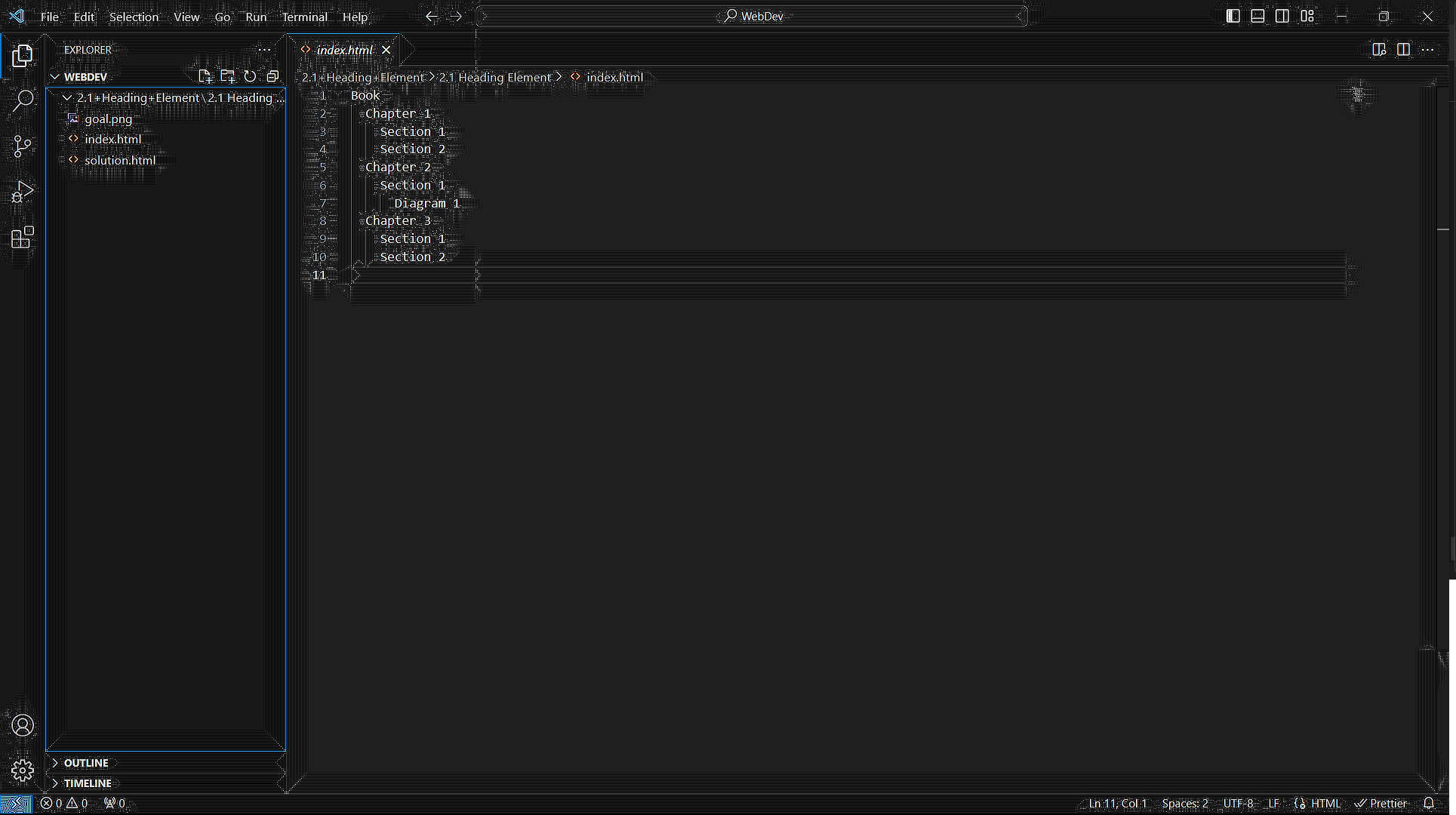Open the Manage gear menu

pos(23,770)
